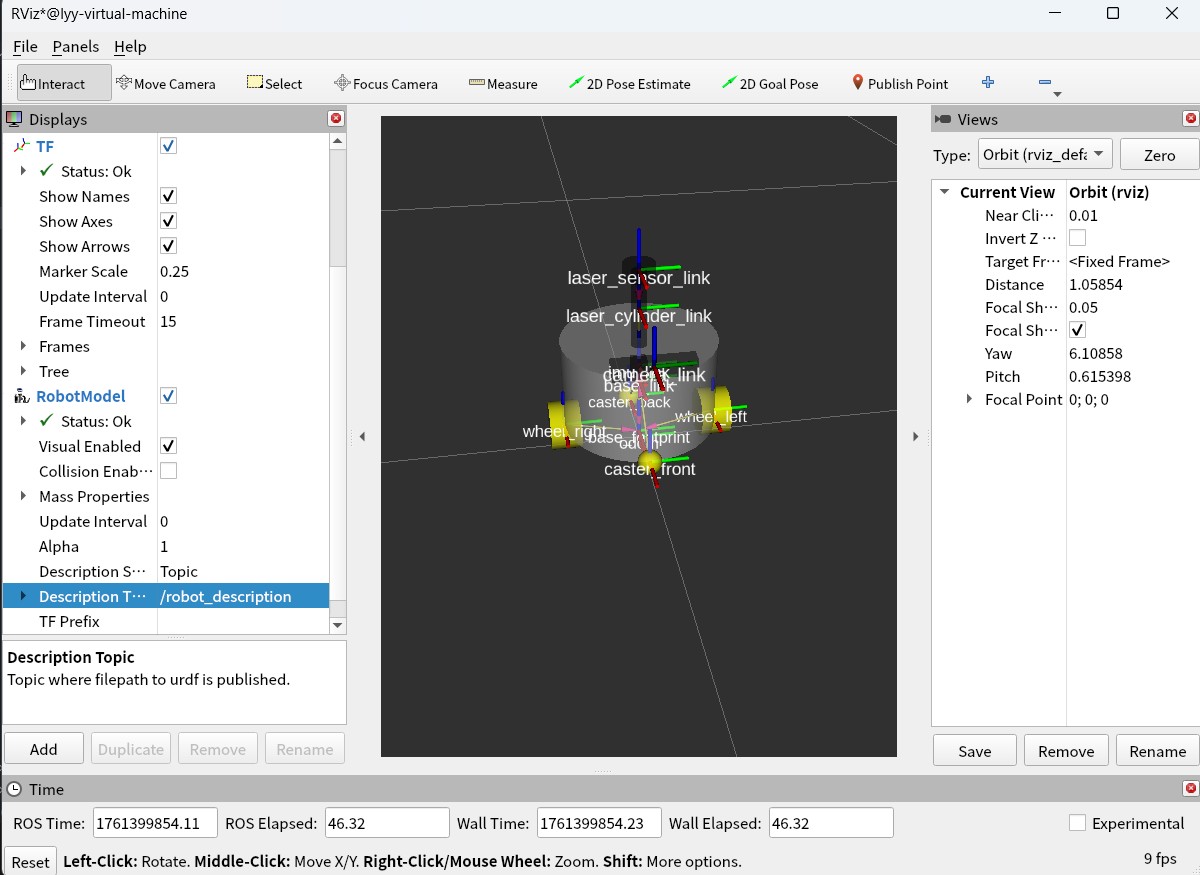Expand the Description Topic row

click(x=23, y=596)
